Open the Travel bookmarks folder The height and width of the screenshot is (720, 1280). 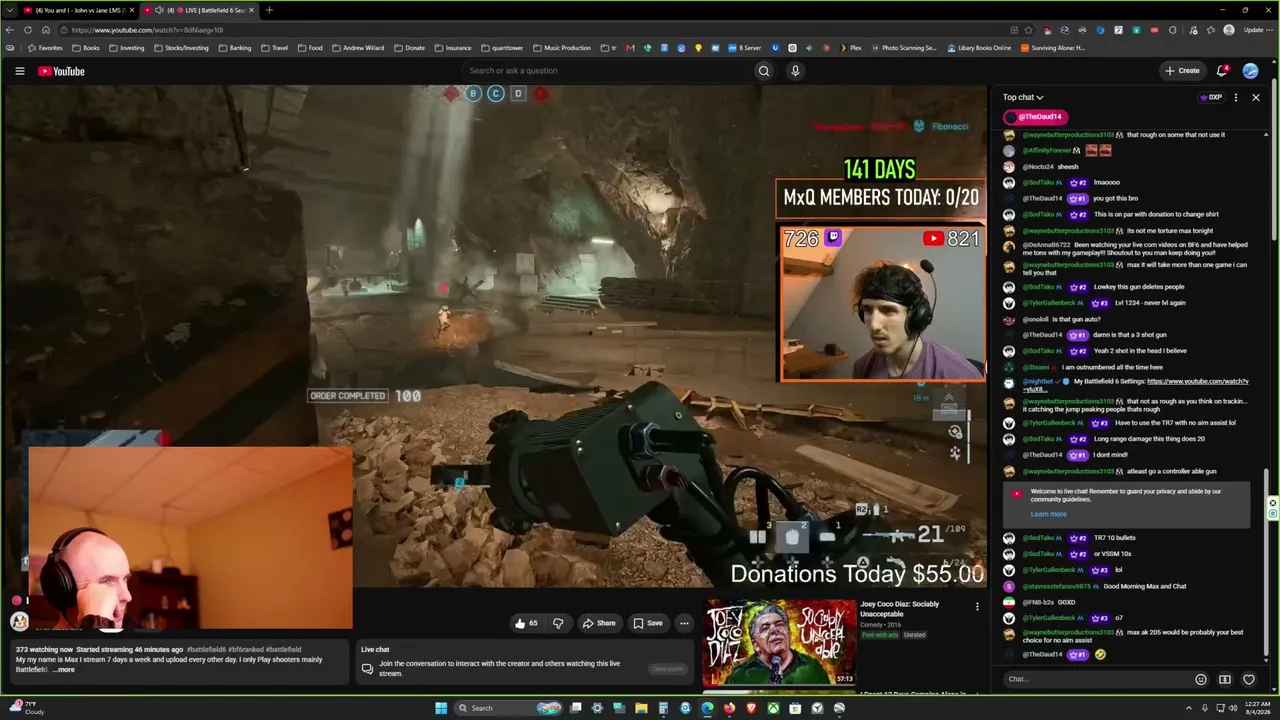point(274,48)
